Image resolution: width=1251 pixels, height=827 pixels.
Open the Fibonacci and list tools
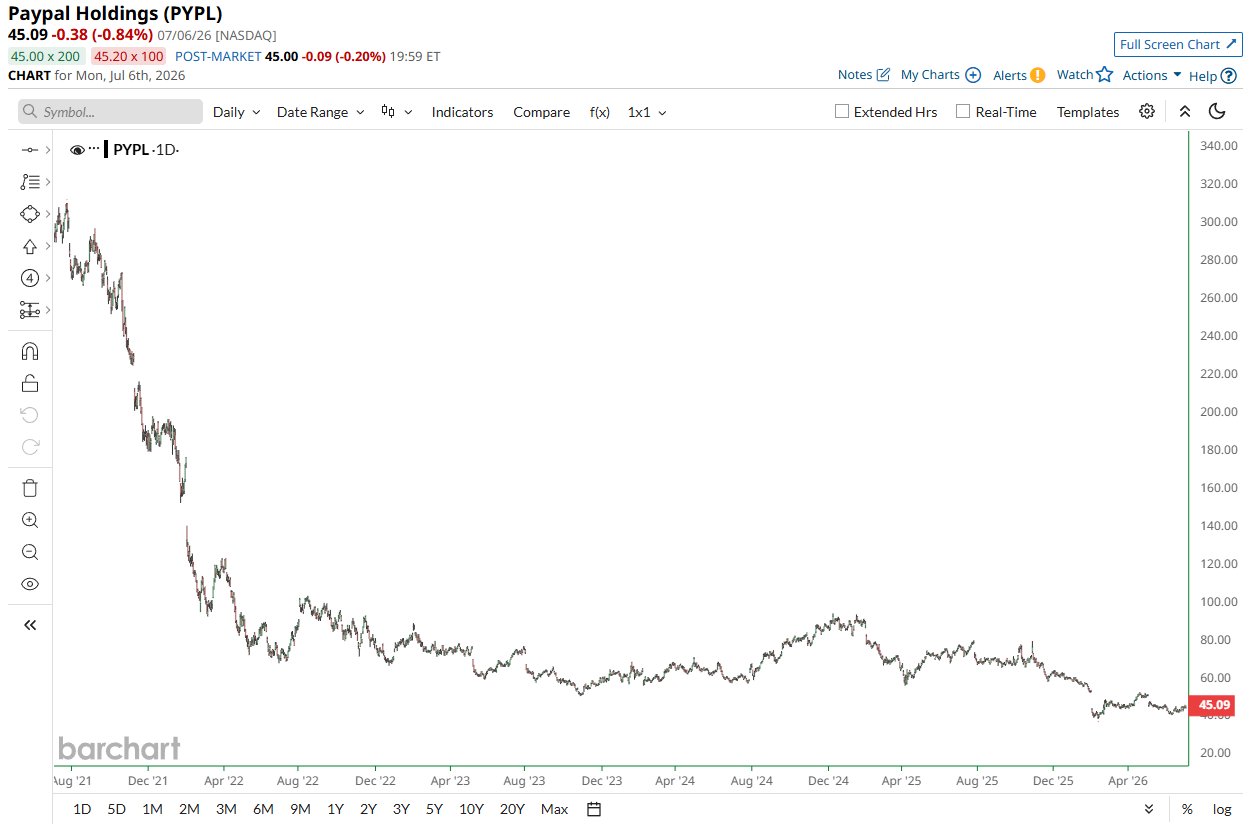click(x=30, y=182)
